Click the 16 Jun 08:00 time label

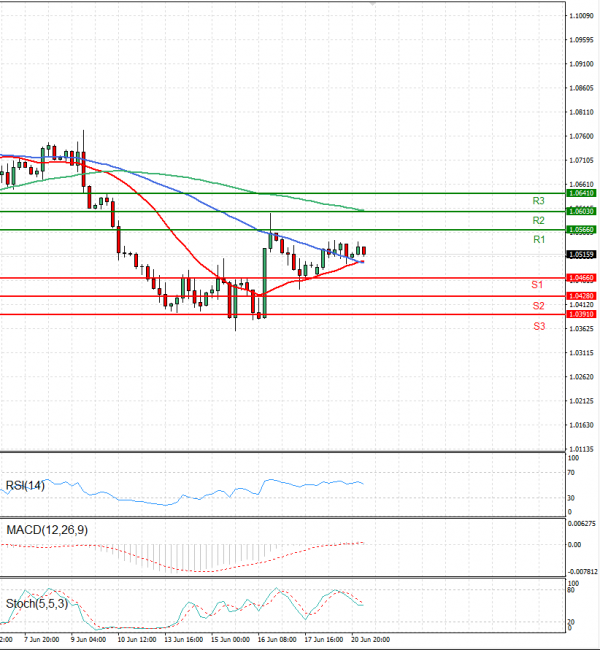pos(277,640)
